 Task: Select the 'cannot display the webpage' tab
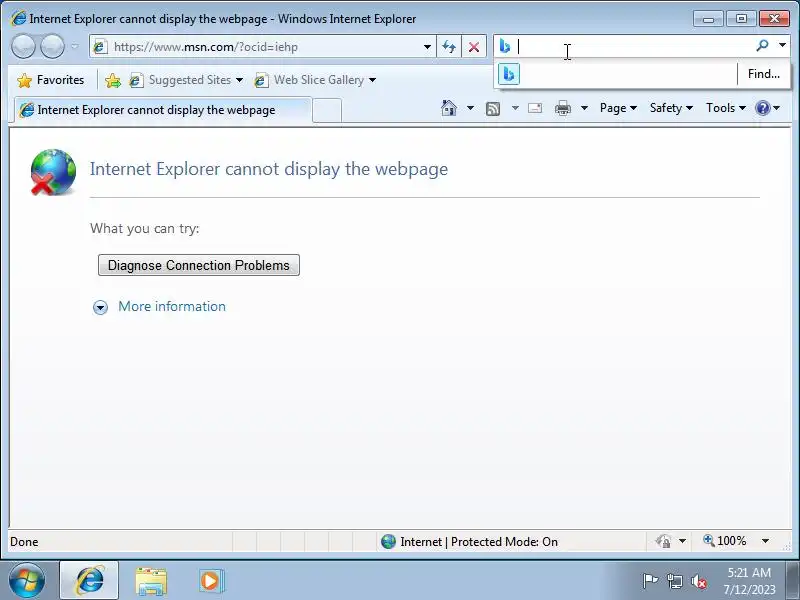coord(162,110)
